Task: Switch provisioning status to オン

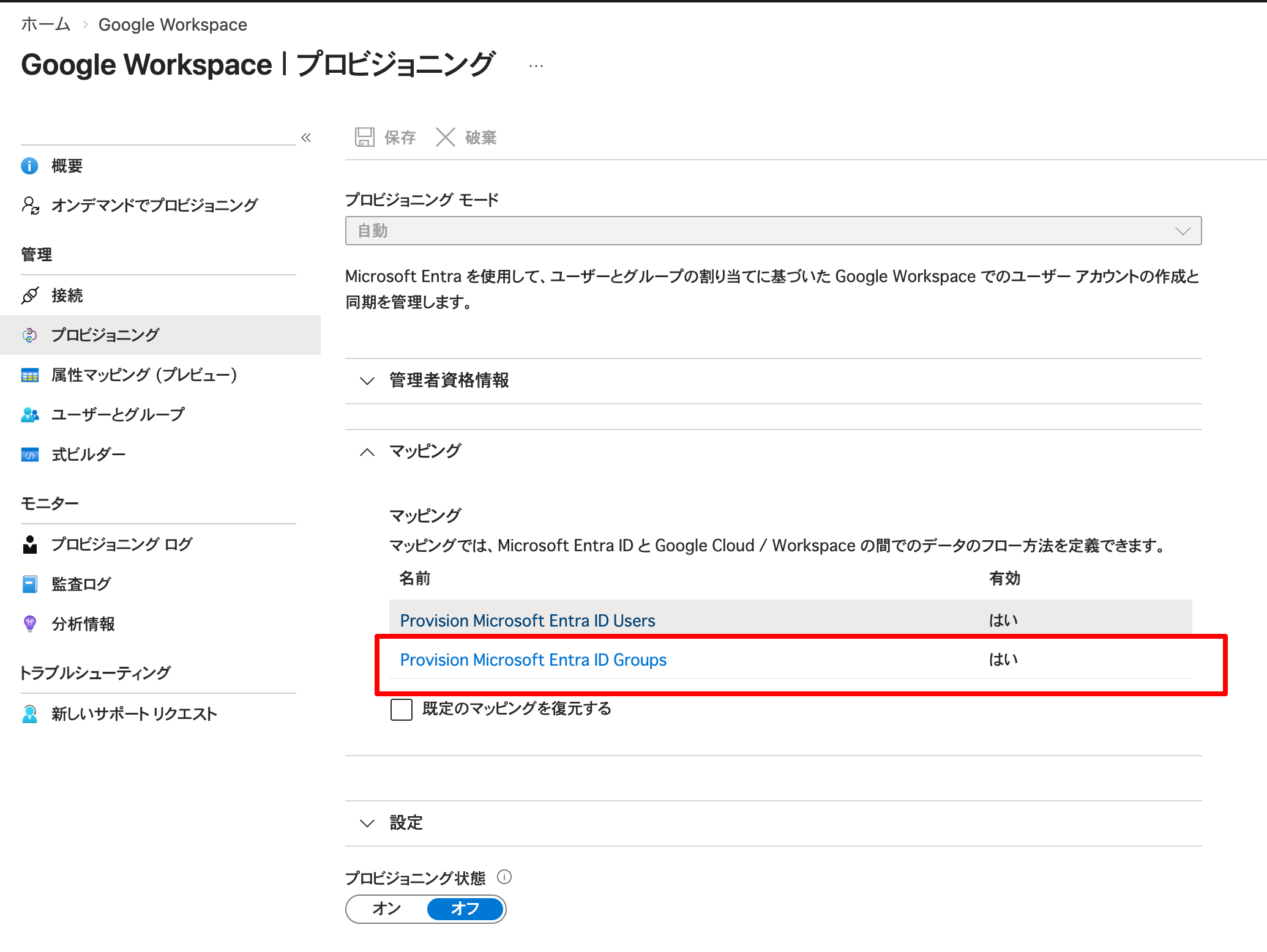Action: pos(387,909)
